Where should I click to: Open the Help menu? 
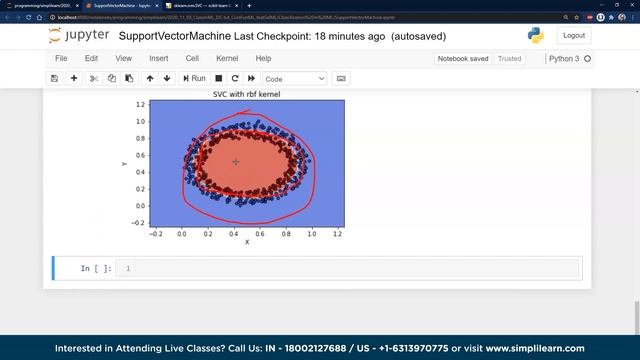[263, 58]
